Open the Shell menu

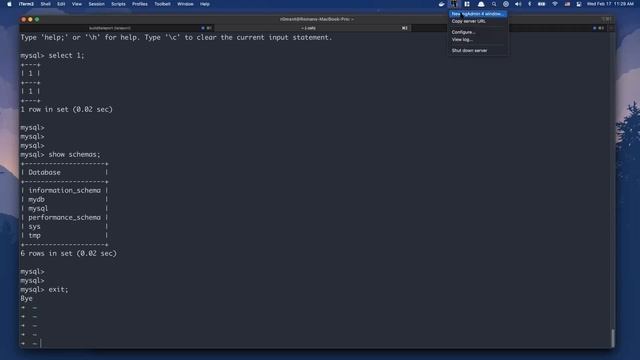pos(46,4)
